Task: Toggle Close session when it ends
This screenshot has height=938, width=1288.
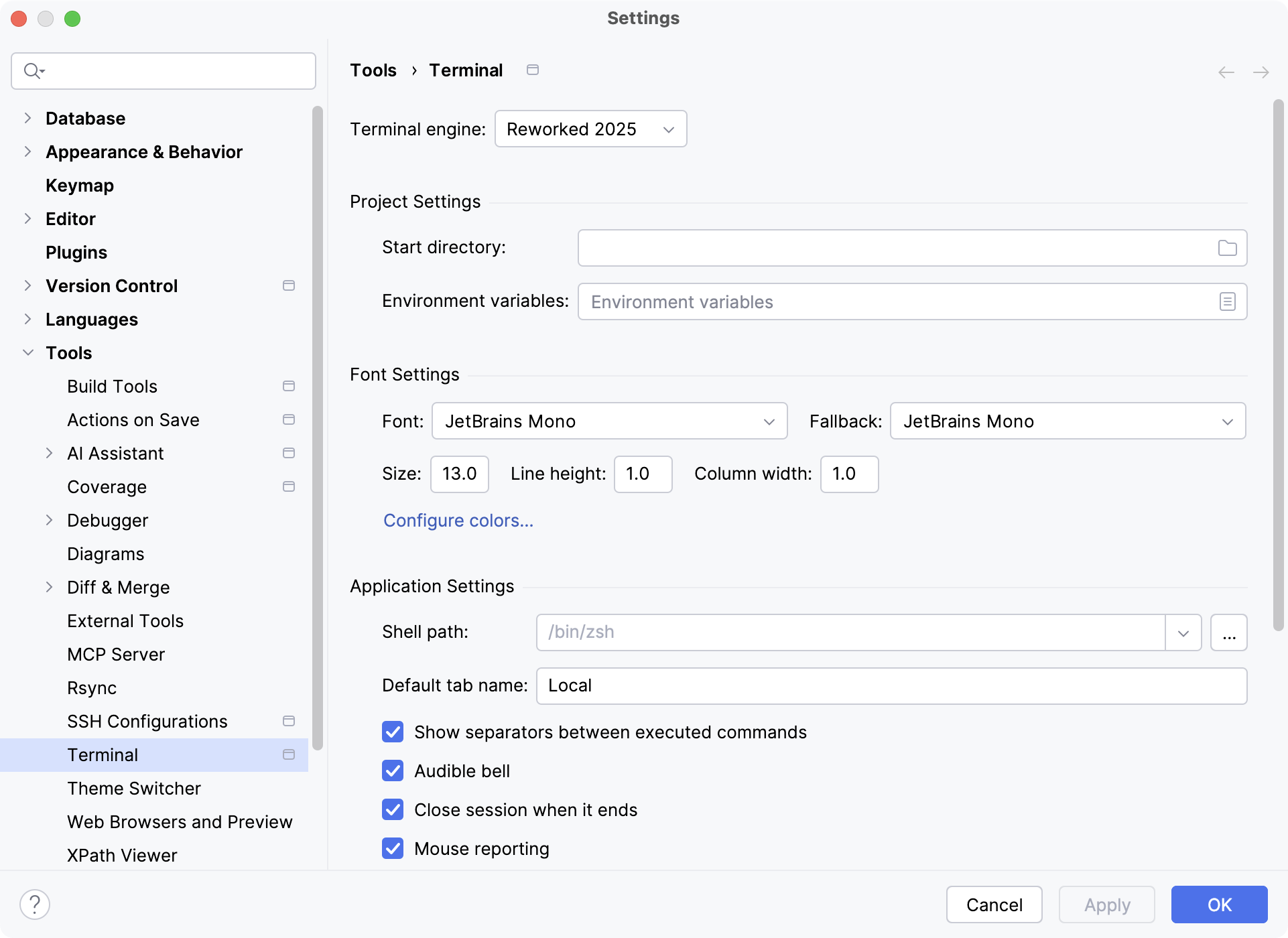Action: (x=393, y=809)
